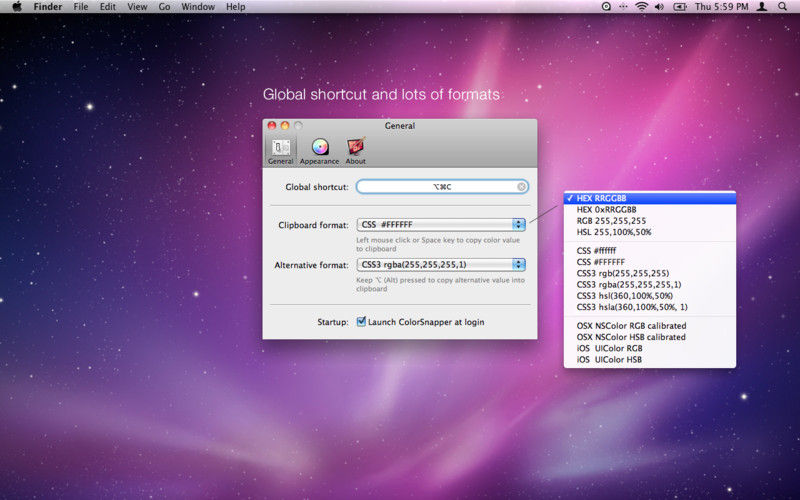Click the ColorSnapper menu bar icon

pyautogui.click(x=623, y=7)
